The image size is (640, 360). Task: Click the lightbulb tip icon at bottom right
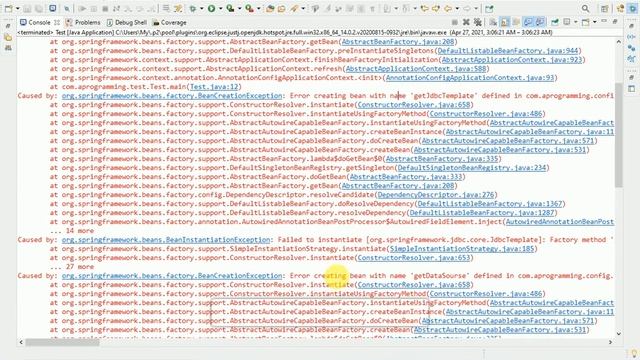click(x=633, y=353)
